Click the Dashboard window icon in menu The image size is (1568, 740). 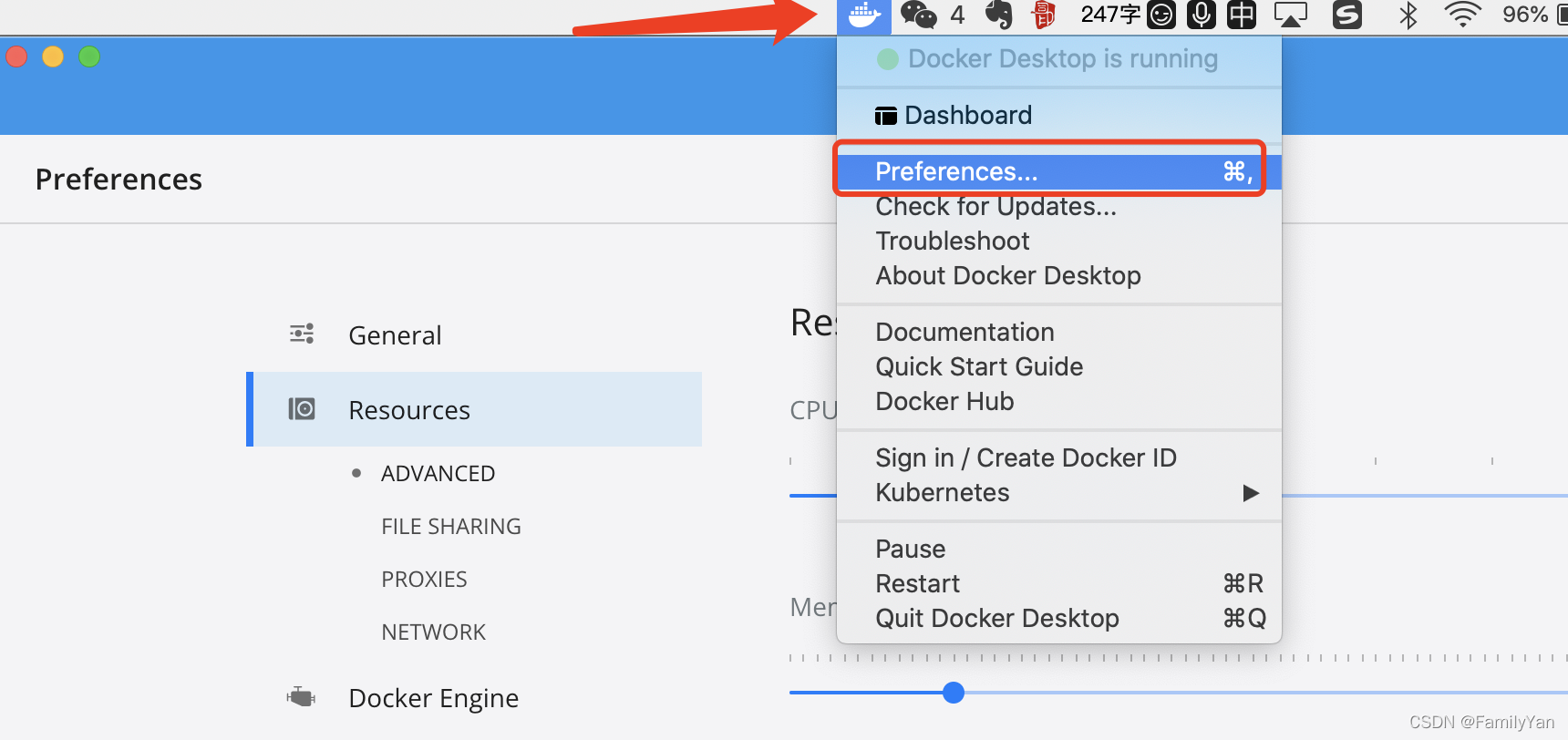886,116
